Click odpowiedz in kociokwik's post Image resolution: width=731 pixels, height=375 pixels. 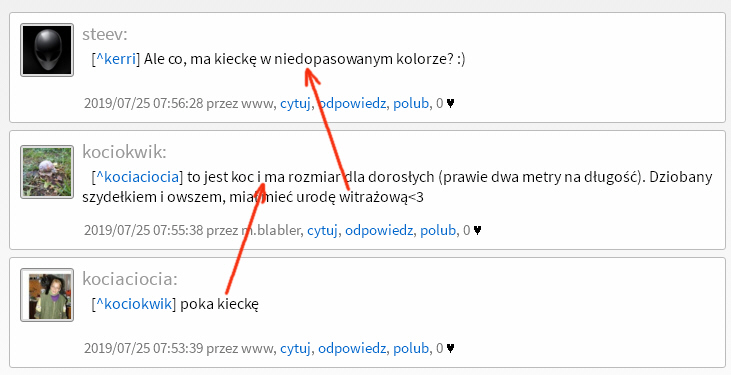(379, 230)
